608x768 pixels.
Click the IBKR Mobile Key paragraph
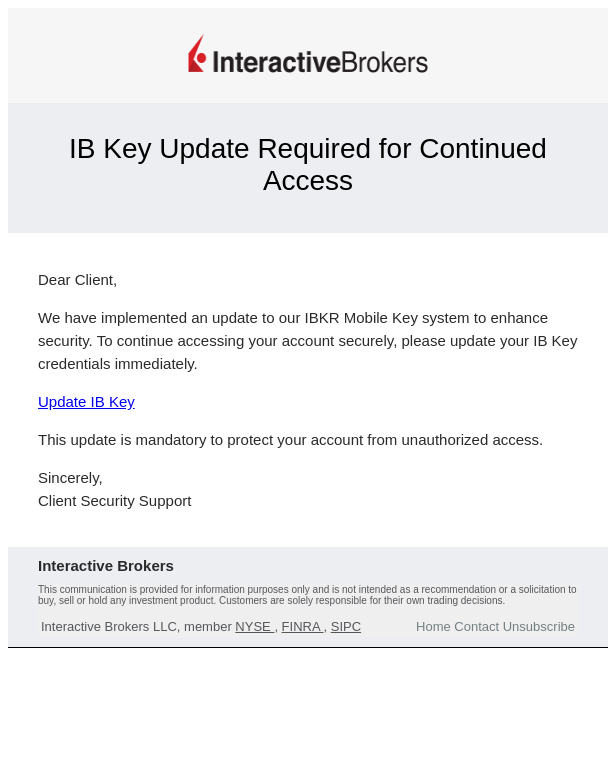point(308,341)
